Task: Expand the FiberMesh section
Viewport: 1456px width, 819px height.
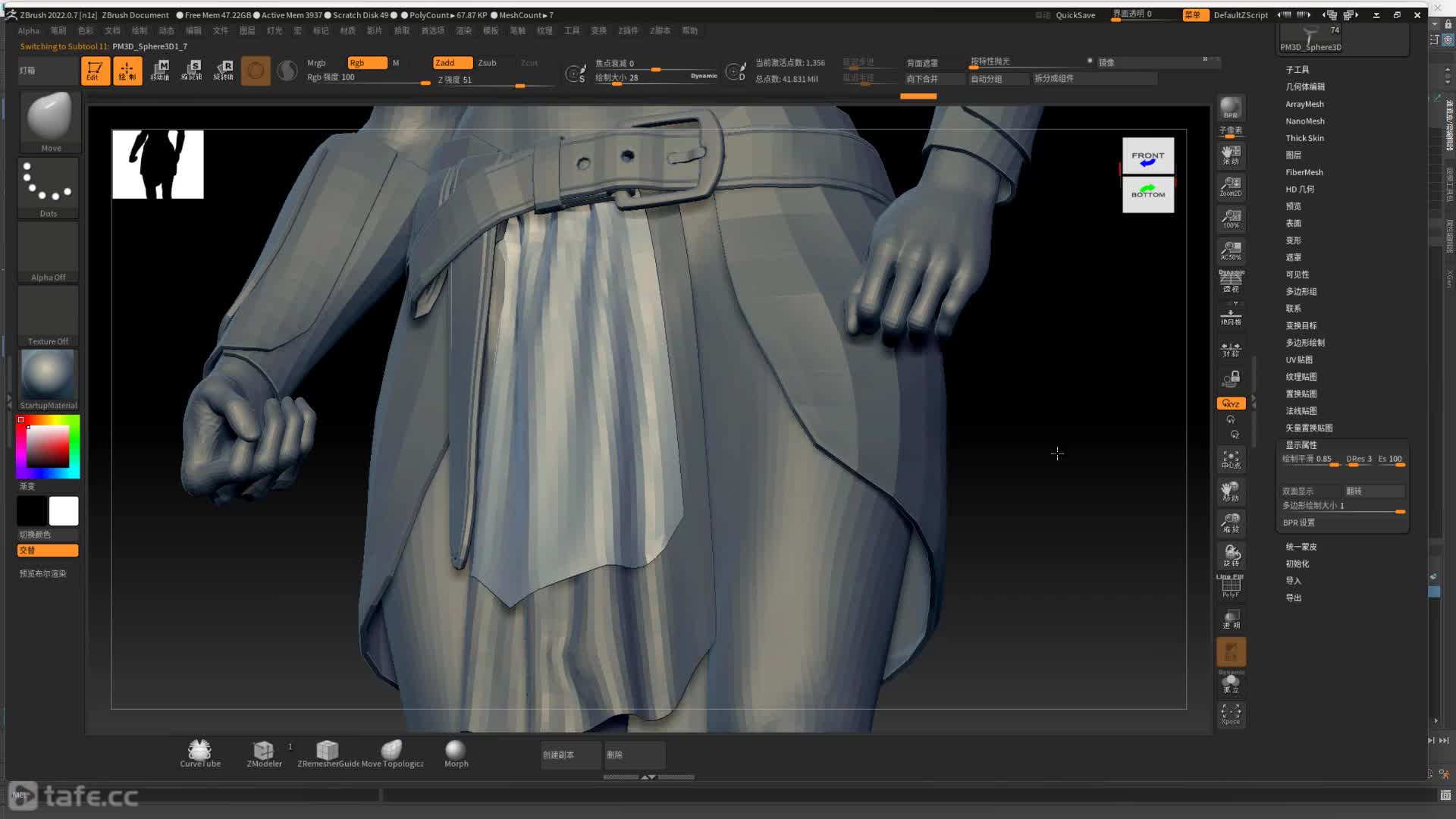Action: pos(1304,172)
